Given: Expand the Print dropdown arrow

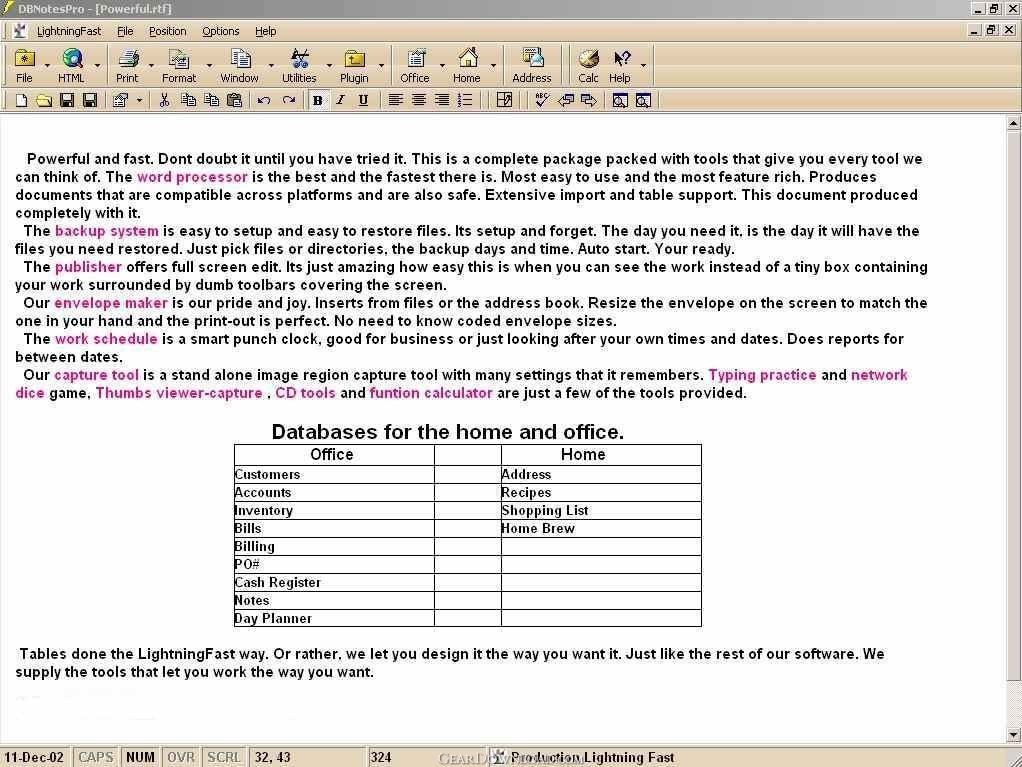Looking at the screenshot, I should [151, 66].
